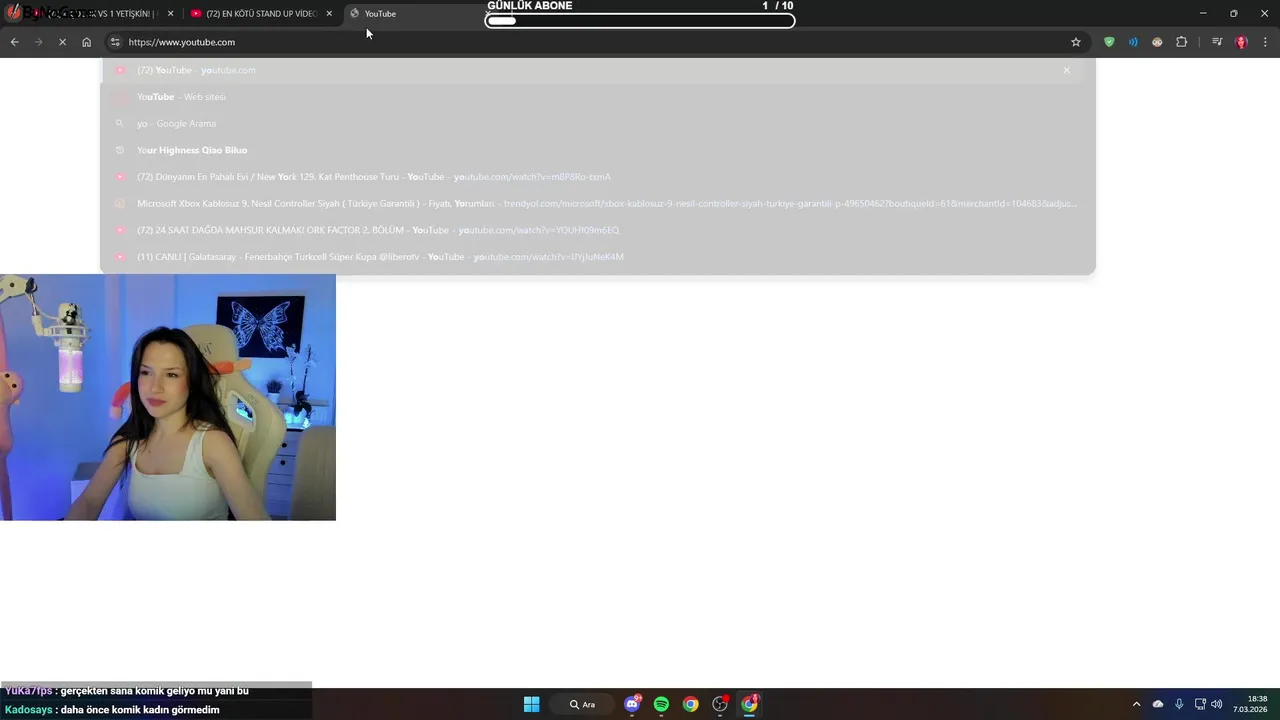Screen dimensions: 1280x720
Task: Open the monkey face extension
Action: (x=1157, y=42)
